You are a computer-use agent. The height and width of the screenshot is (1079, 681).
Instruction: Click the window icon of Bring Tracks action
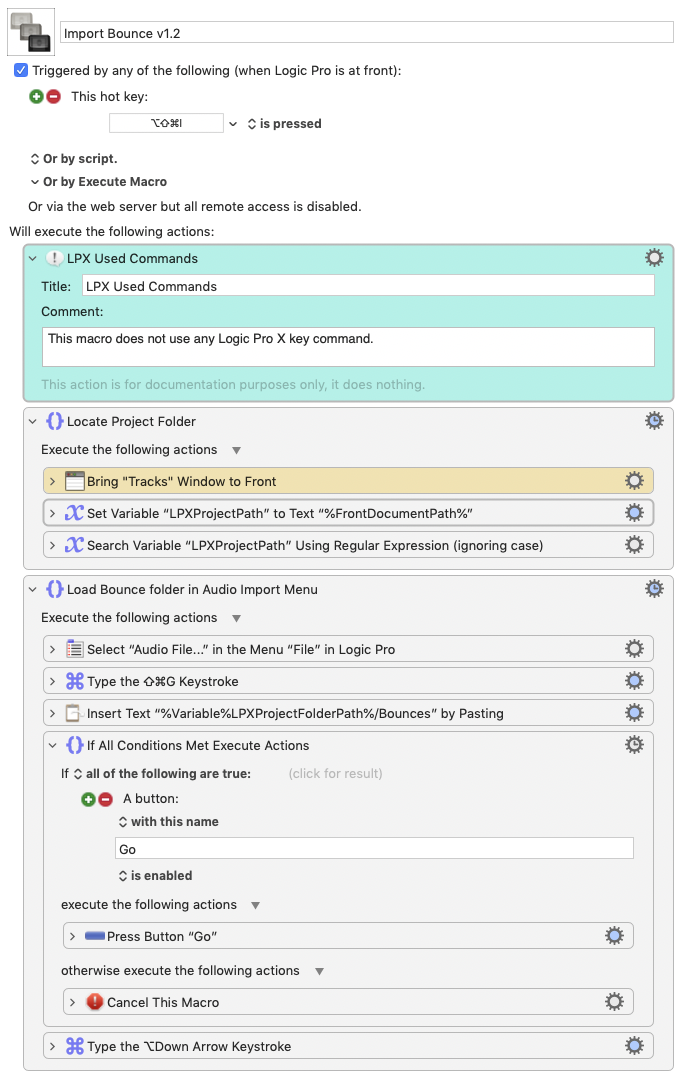[74, 481]
